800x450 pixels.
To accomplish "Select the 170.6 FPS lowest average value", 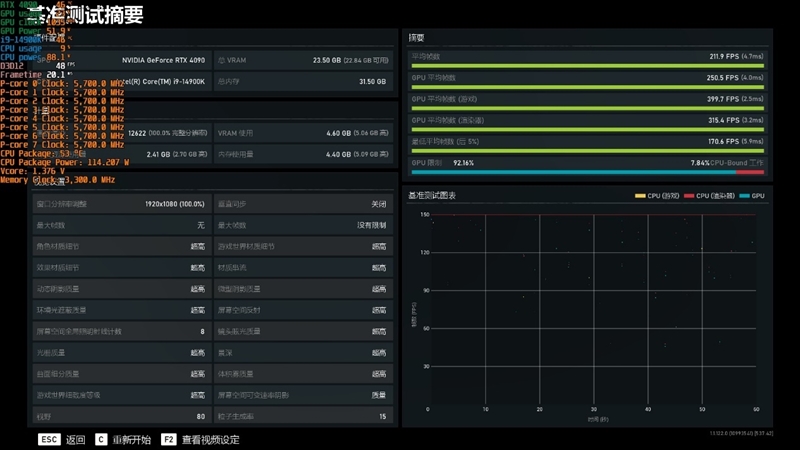I will tap(723, 141).
